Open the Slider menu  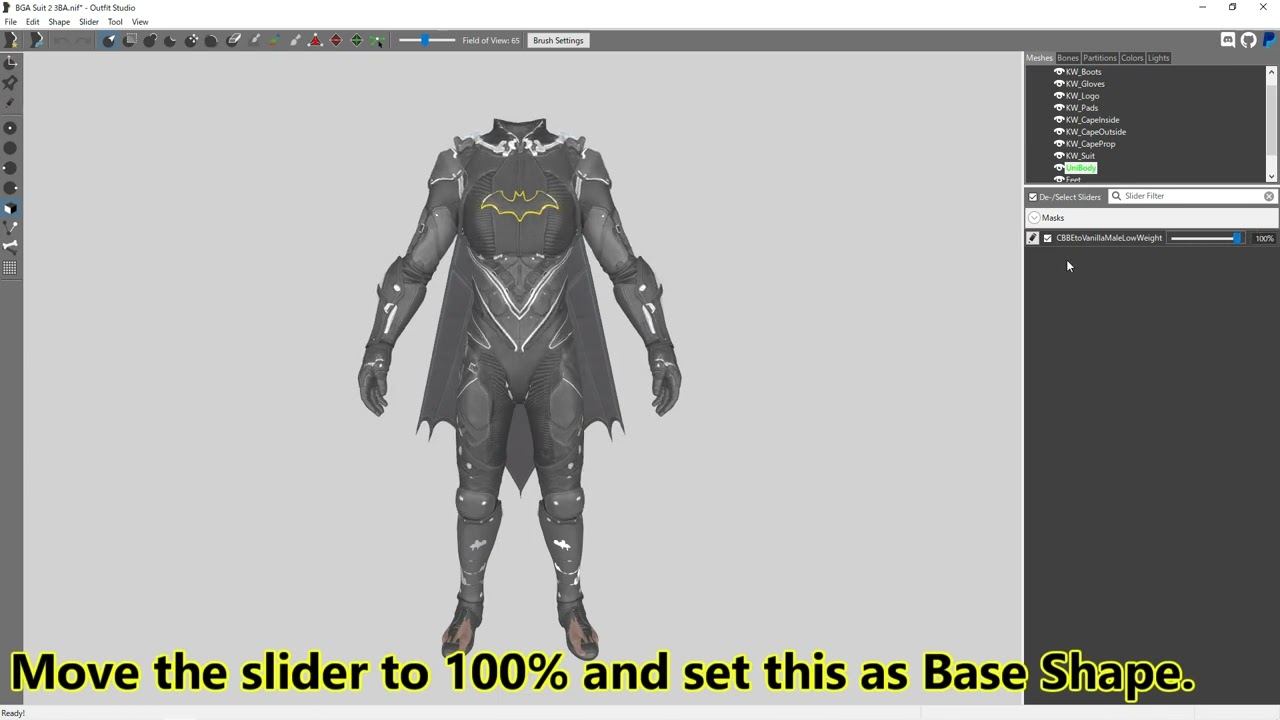(x=89, y=22)
